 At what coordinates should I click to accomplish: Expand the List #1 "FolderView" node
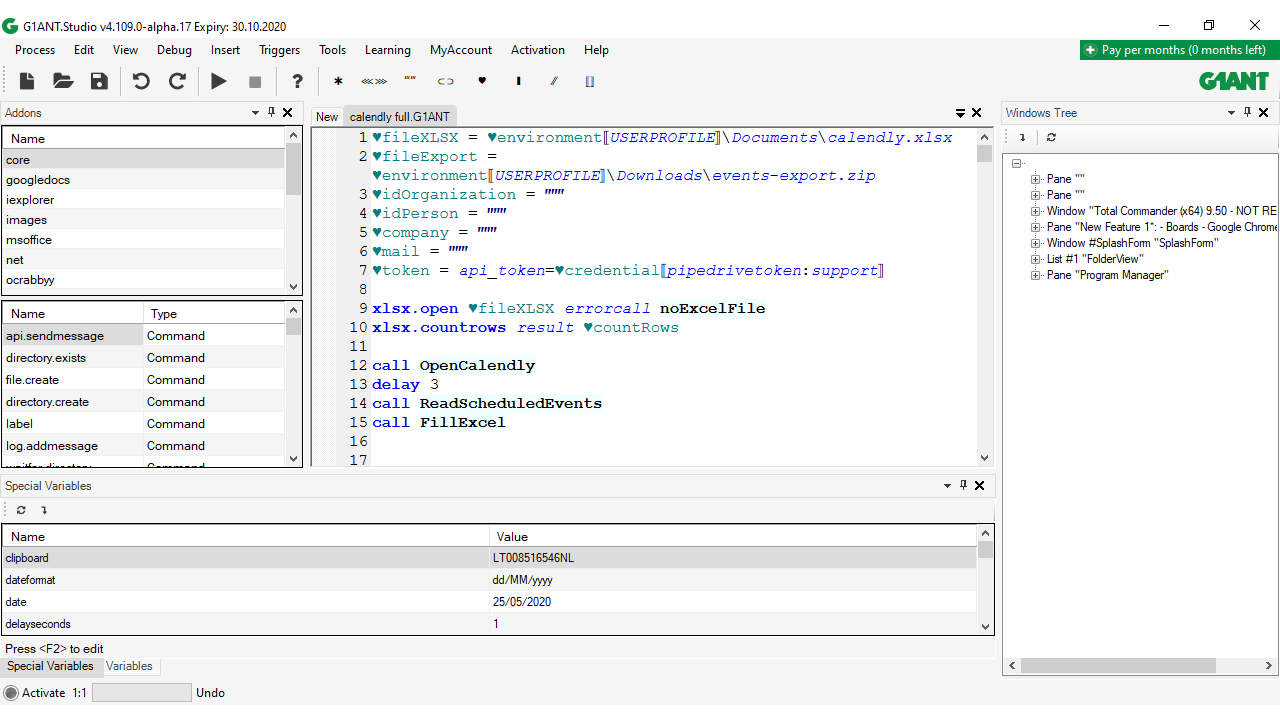(x=1036, y=259)
